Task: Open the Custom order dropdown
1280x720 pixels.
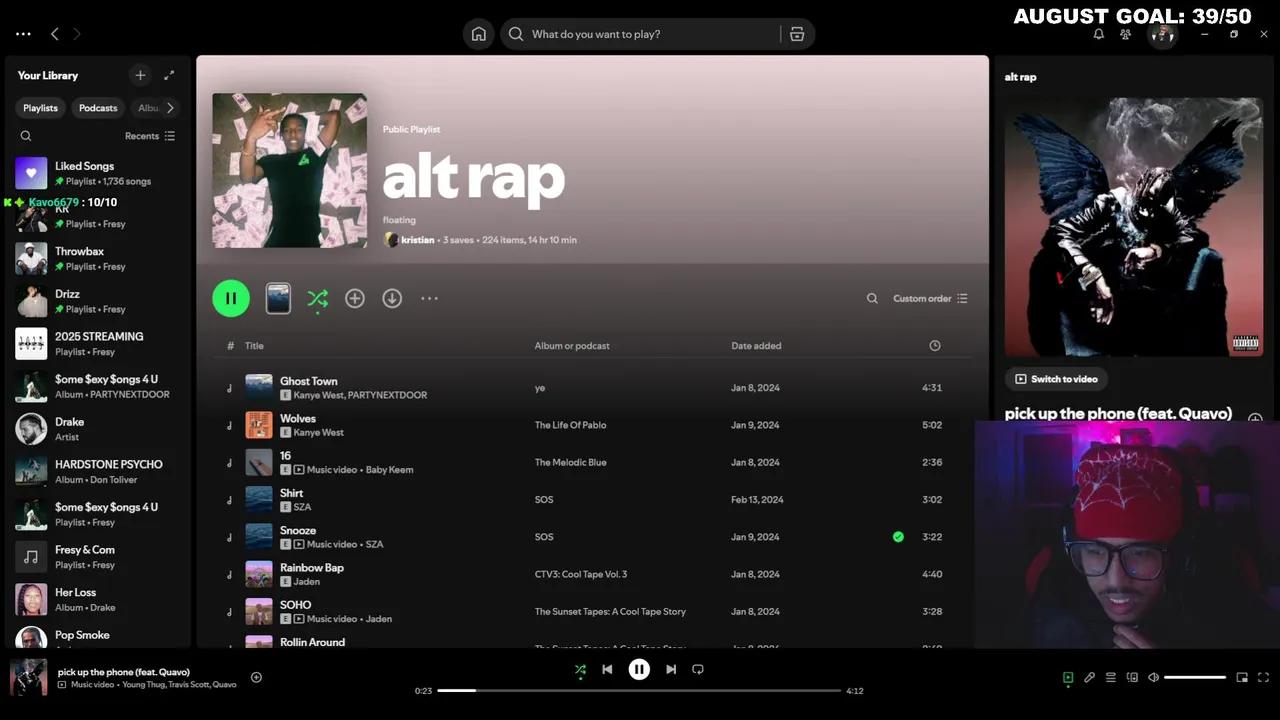Action: 930,298
